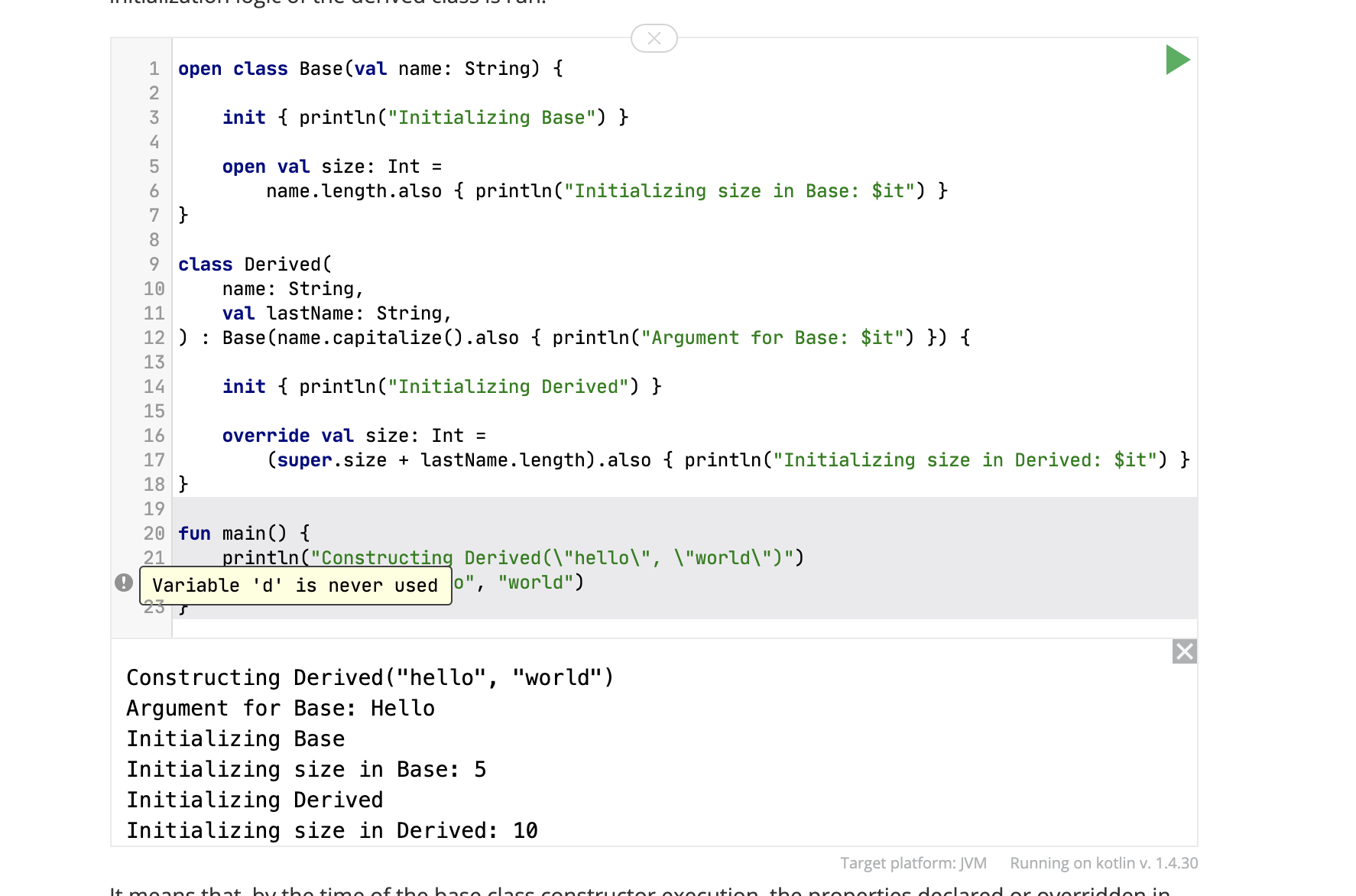Click line number 20 beside fun main

(x=154, y=533)
